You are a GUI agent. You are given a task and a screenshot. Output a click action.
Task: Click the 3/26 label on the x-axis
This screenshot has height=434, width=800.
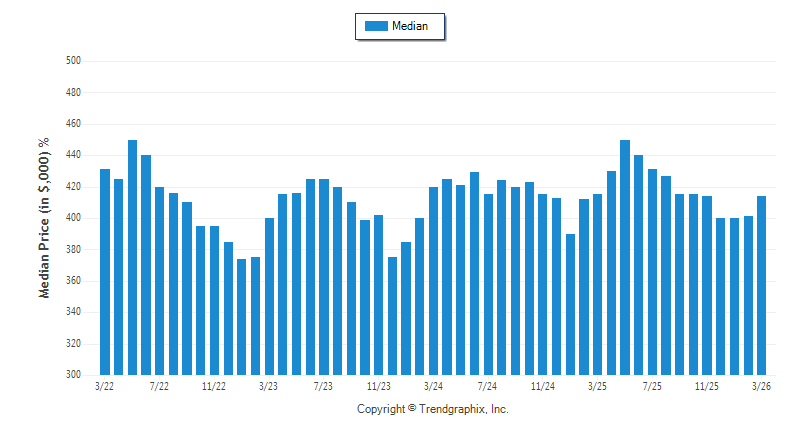[761, 386]
